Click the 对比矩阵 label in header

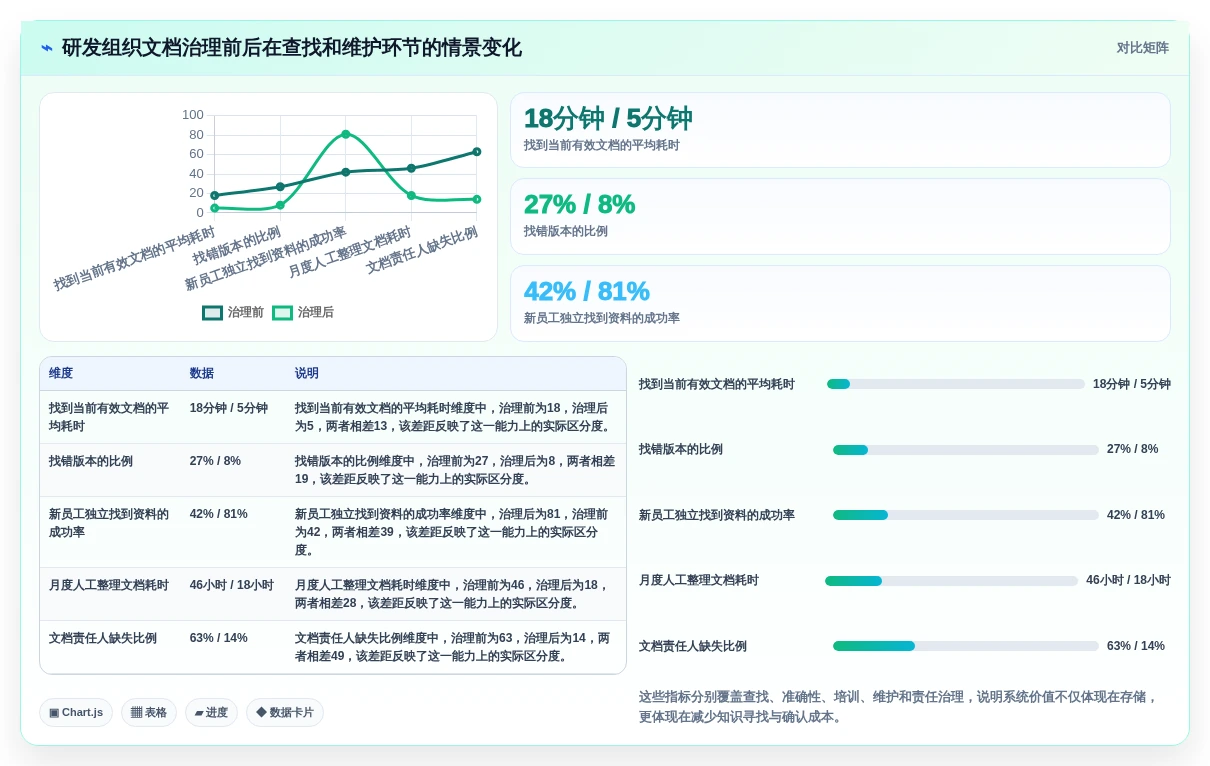point(1143,48)
